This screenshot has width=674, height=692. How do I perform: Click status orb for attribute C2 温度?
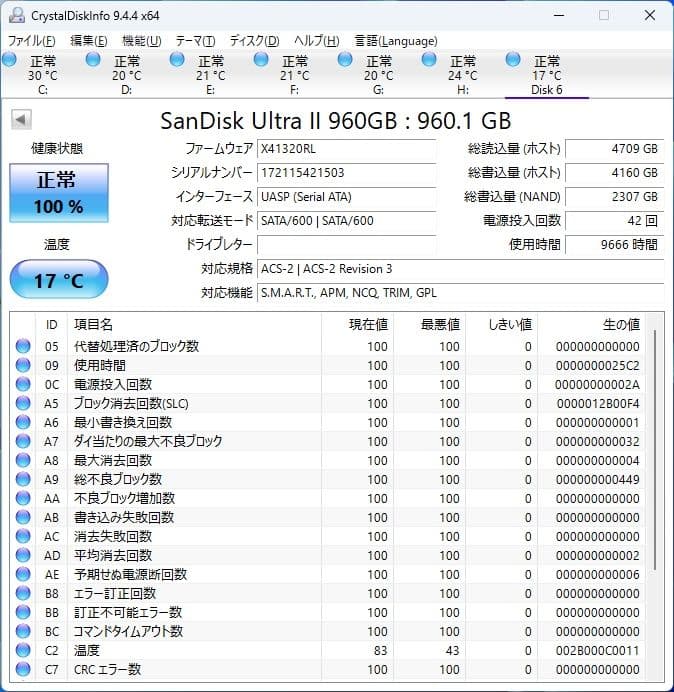[23, 650]
